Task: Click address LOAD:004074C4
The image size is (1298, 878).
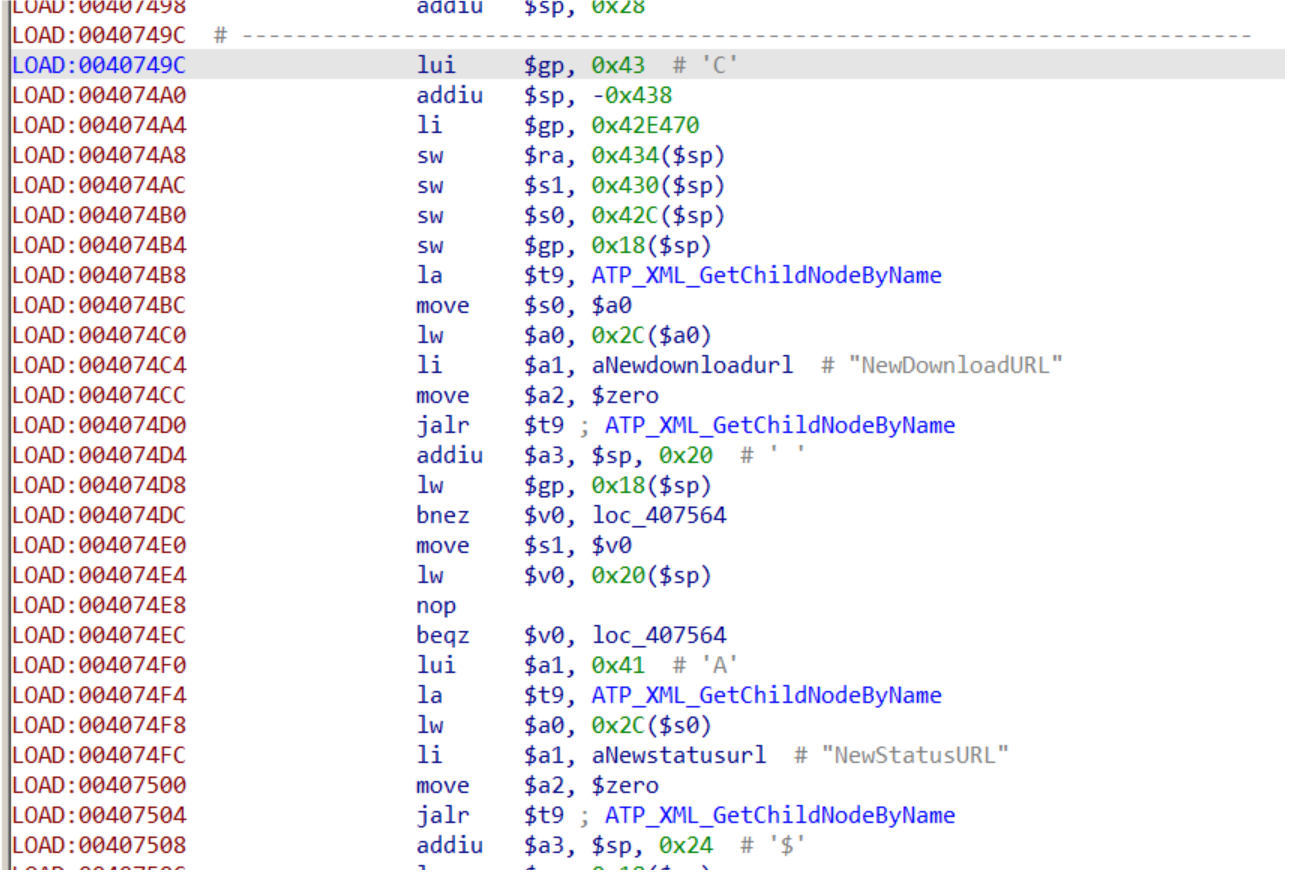Action: [x=99, y=365]
